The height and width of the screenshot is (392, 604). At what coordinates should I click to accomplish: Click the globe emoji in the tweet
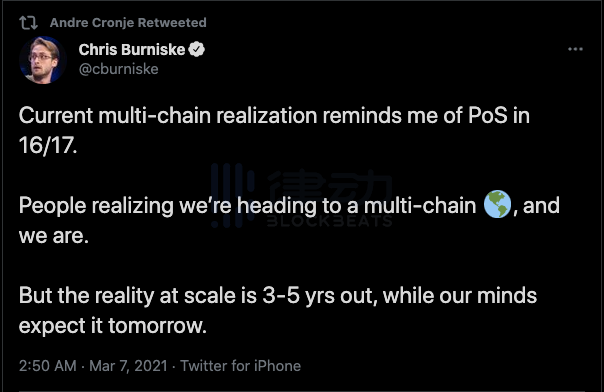(497, 204)
